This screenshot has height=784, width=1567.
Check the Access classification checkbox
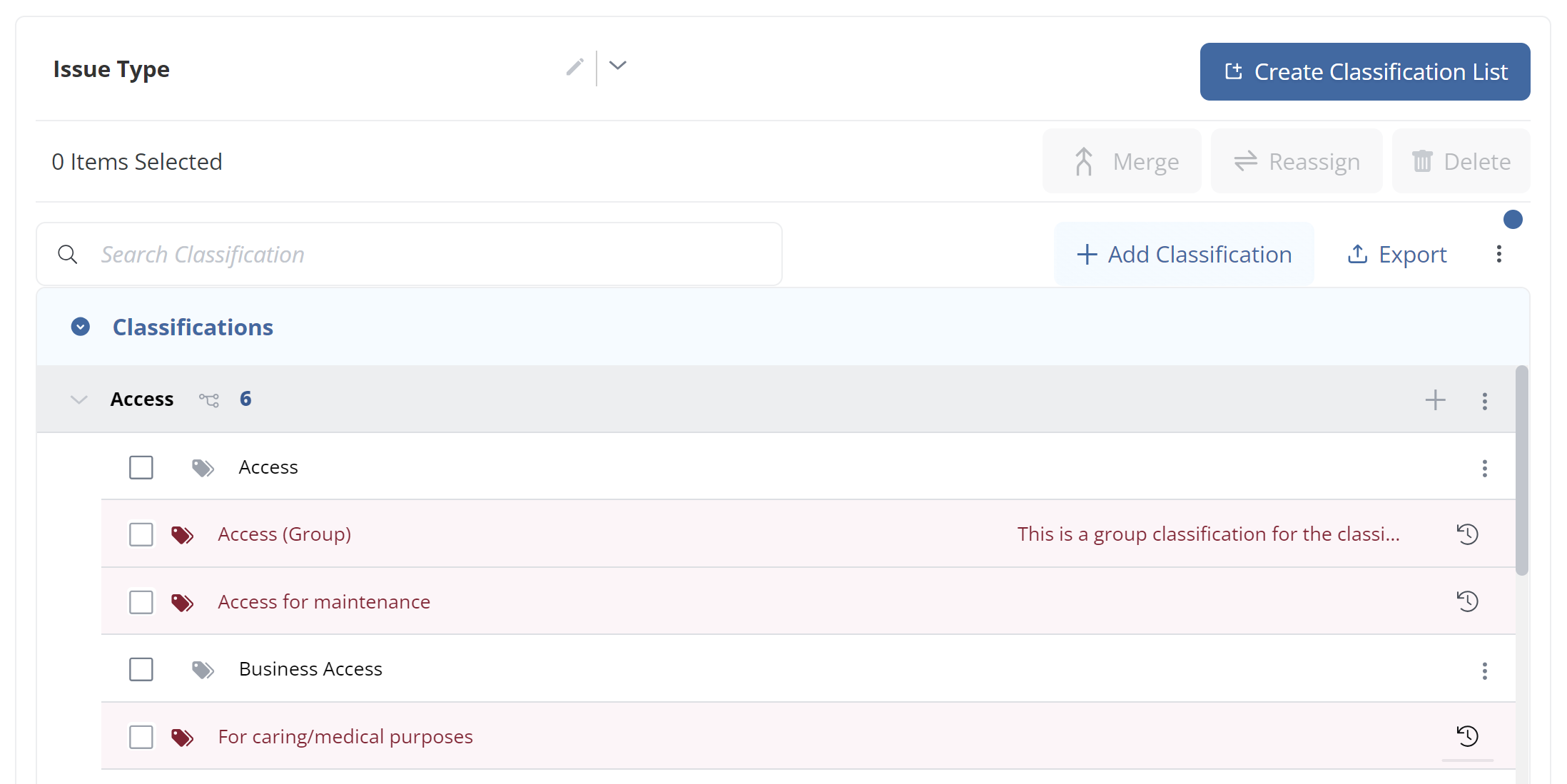[141, 467]
